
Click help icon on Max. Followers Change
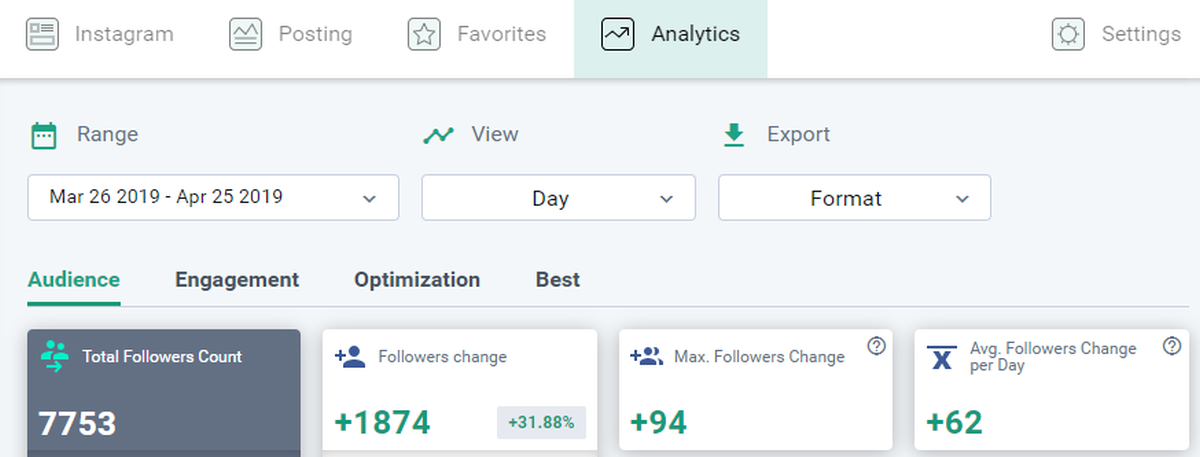(877, 346)
